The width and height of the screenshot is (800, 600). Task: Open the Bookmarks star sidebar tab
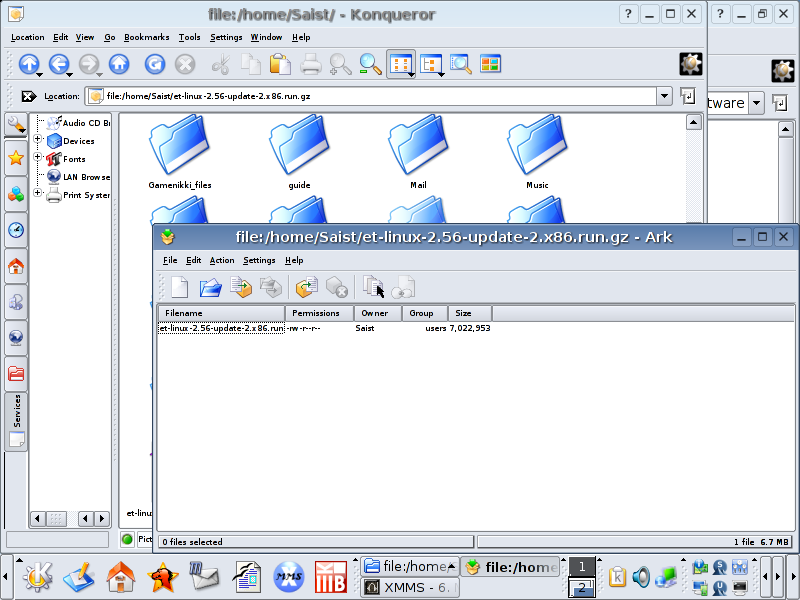16,158
